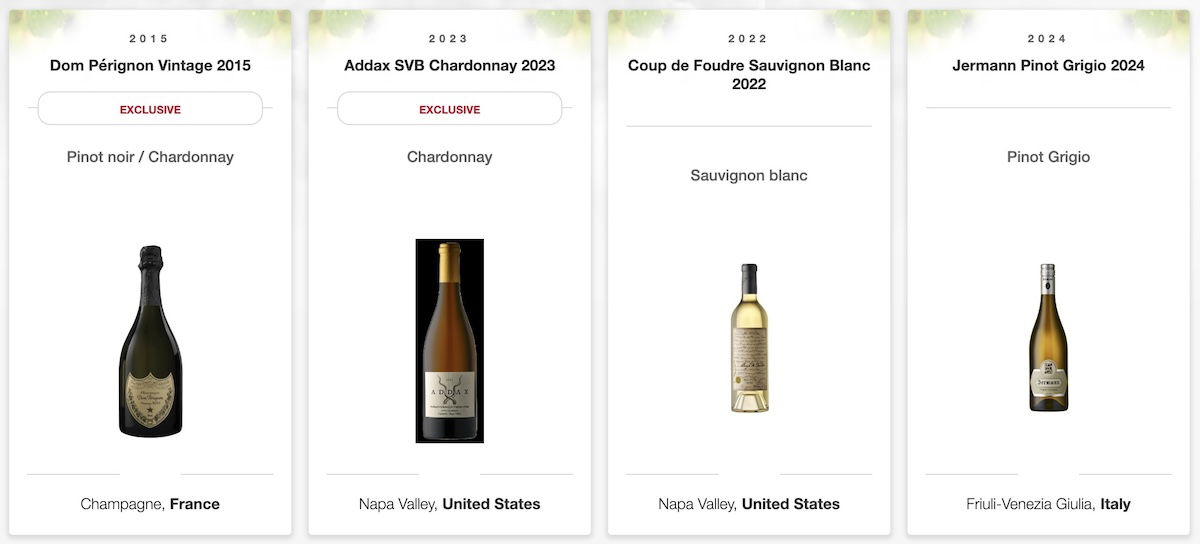
Task: Click the Addax Chardonnay bottle image
Action: 449,341
